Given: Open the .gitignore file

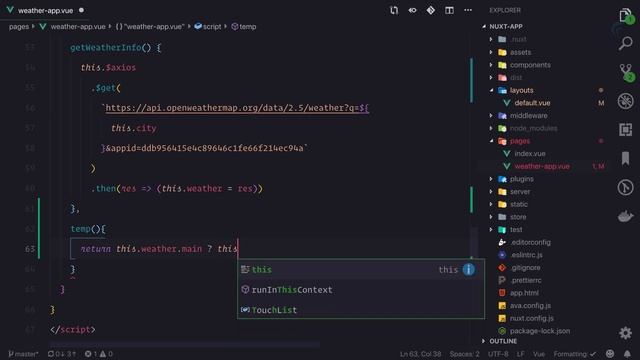Looking at the screenshot, I should coord(525,267).
